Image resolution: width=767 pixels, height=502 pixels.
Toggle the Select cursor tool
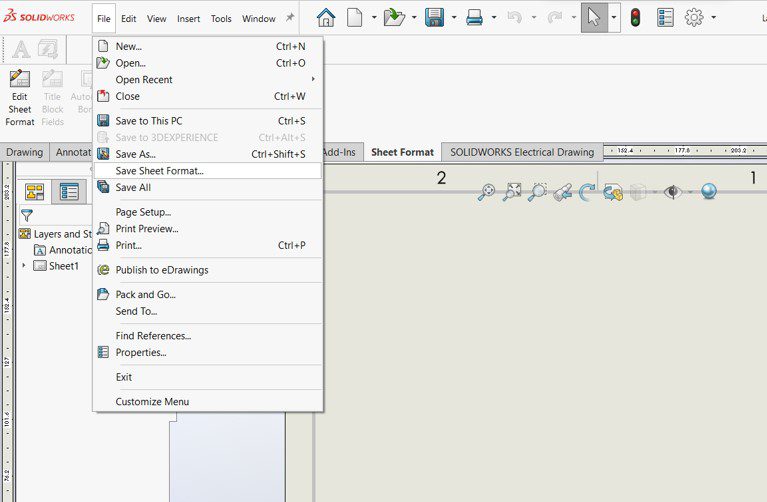(594, 17)
